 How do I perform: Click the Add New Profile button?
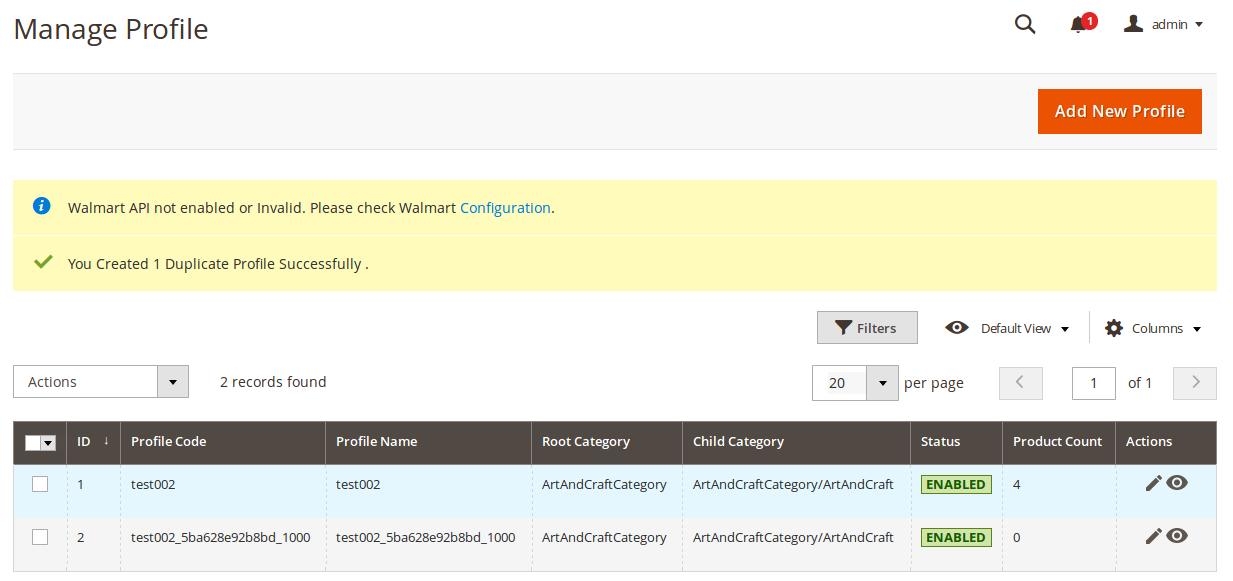[1120, 111]
